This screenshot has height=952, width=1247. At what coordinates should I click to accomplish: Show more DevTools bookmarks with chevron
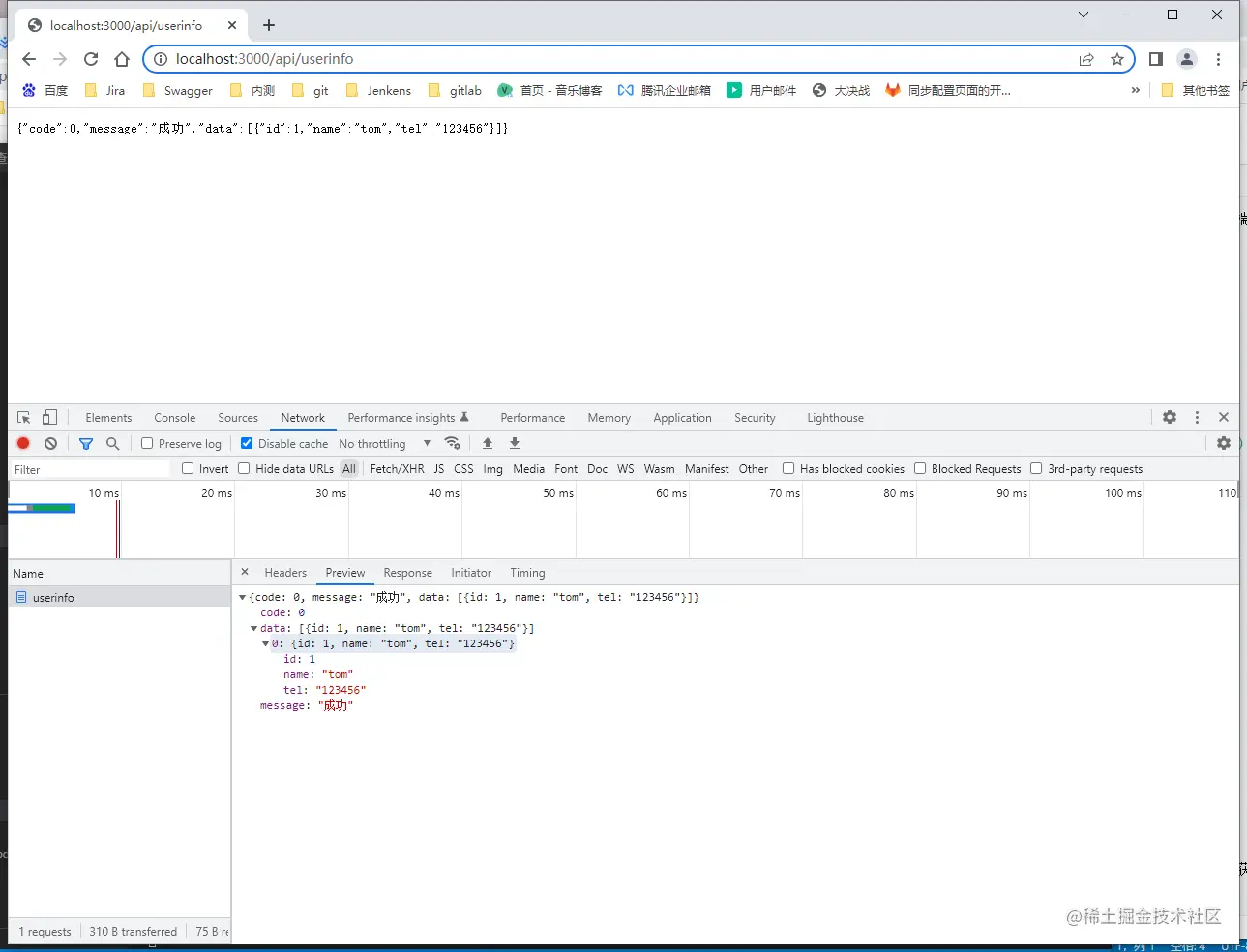click(1135, 90)
